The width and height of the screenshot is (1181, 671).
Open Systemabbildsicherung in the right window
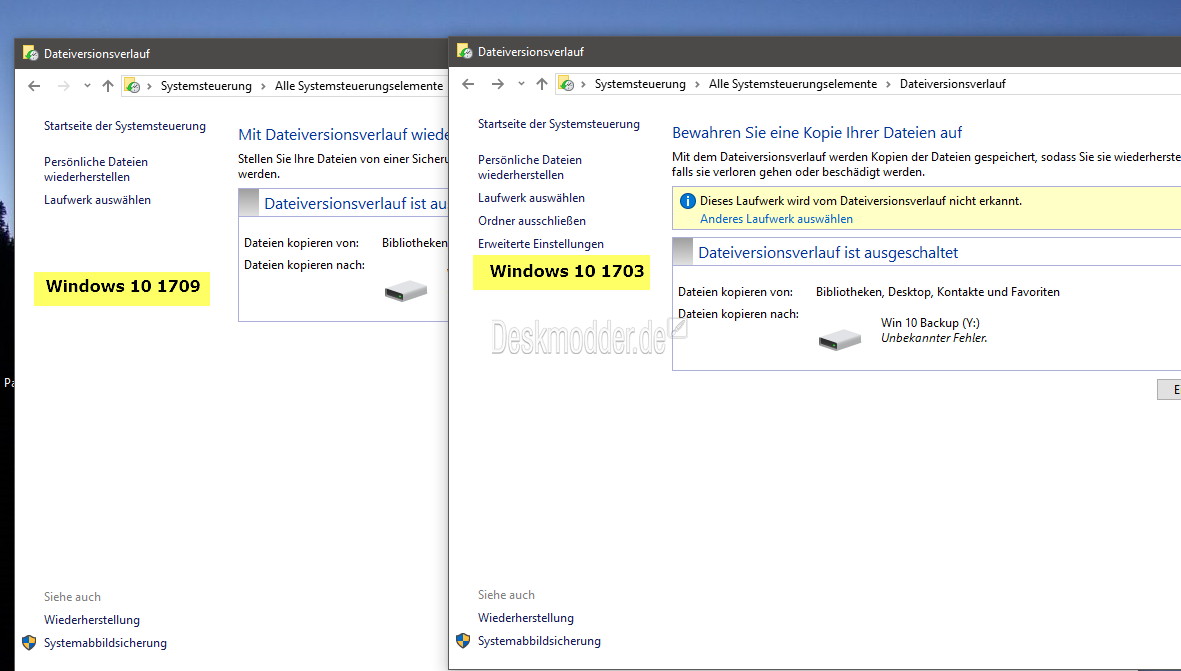(539, 640)
